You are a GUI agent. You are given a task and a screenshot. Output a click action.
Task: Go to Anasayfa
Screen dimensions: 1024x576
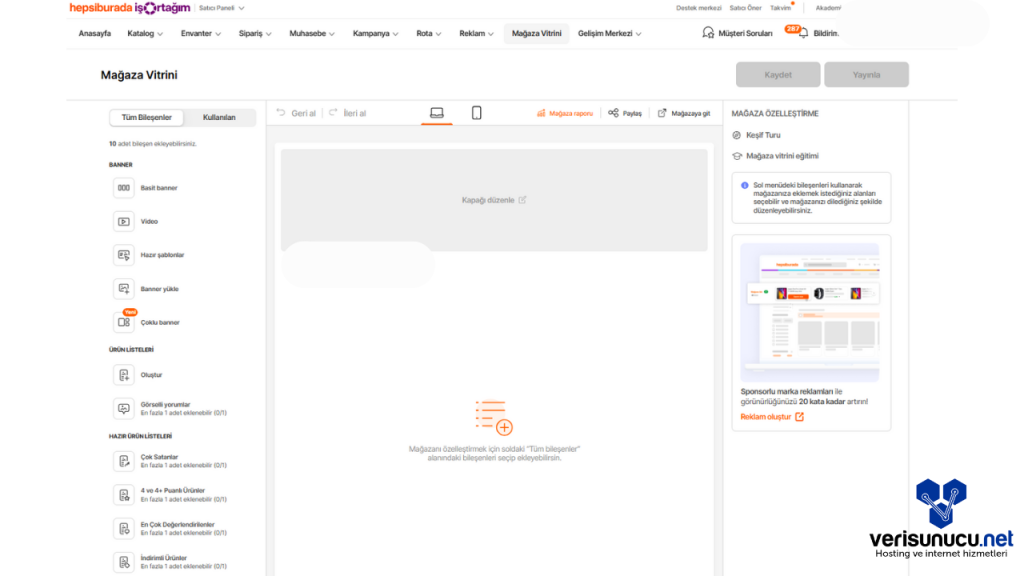point(95,33)
